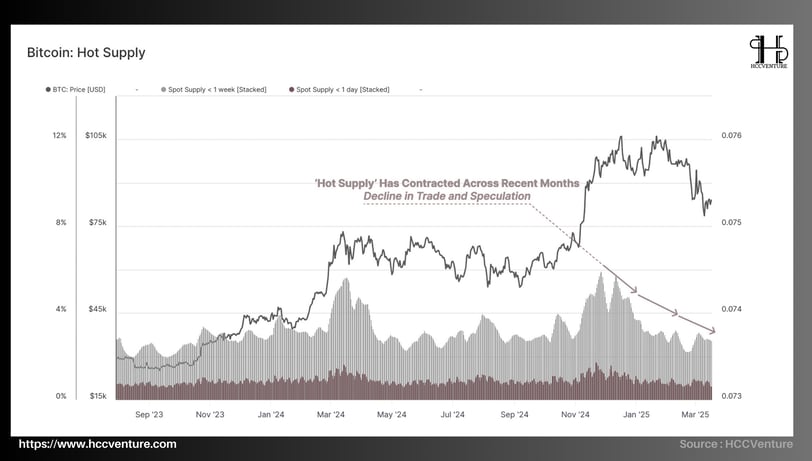The height and width of the screenshot is (461, 812).
Task: Click the Nov '24 x-axis label
Action: coord(575,414)
